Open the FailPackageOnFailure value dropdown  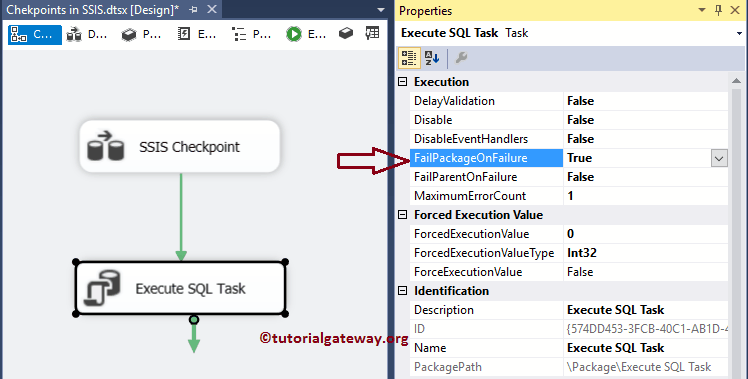(719, 158)
